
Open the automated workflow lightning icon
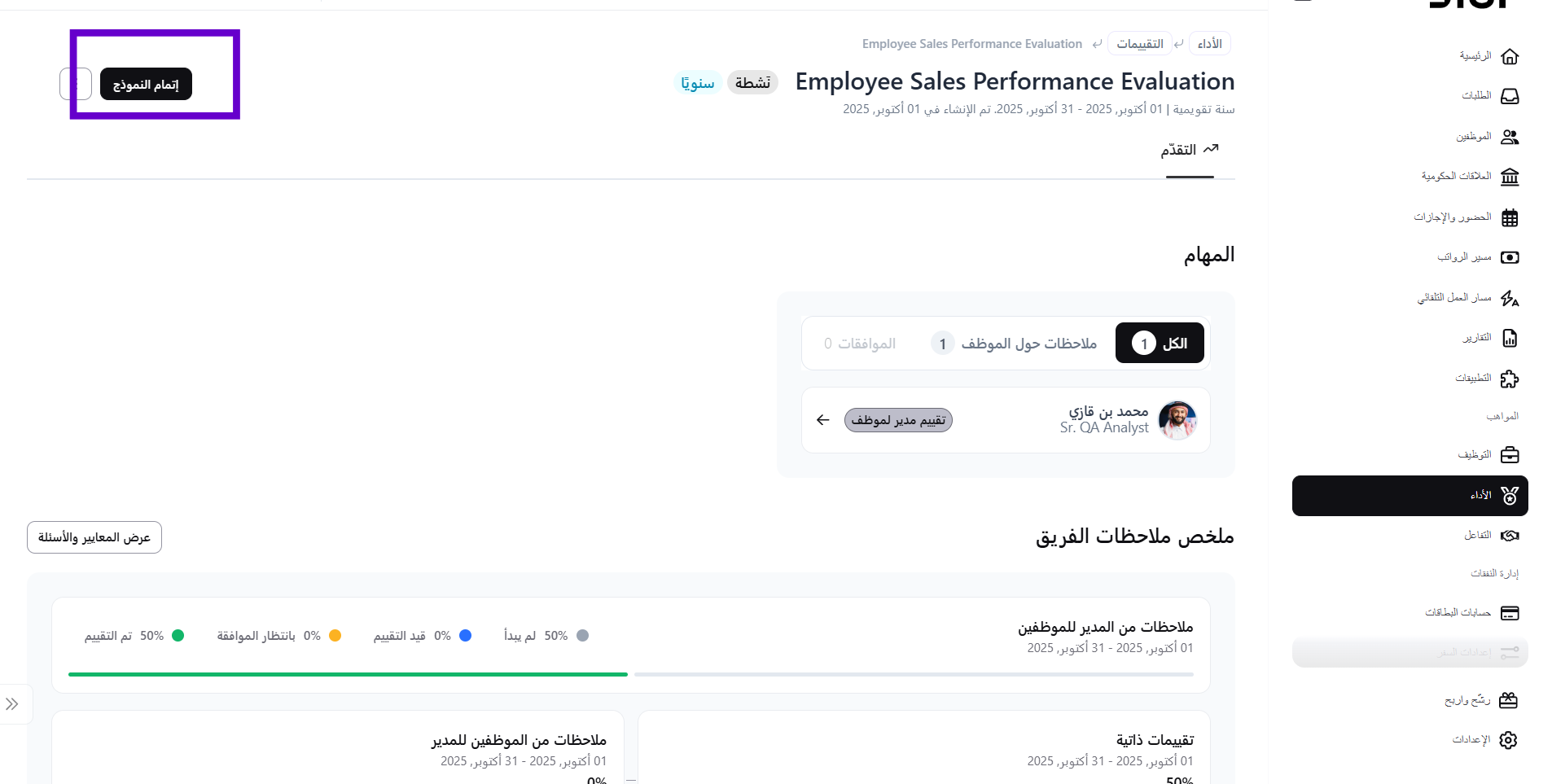(1509, 298)
